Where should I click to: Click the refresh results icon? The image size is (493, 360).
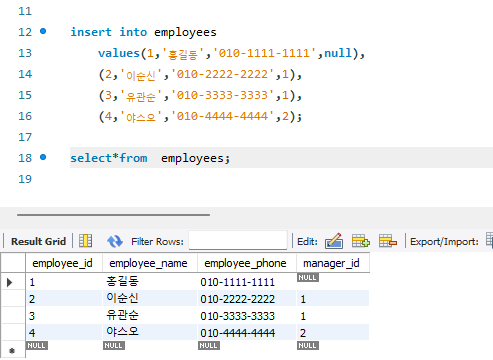pos(115,241)
